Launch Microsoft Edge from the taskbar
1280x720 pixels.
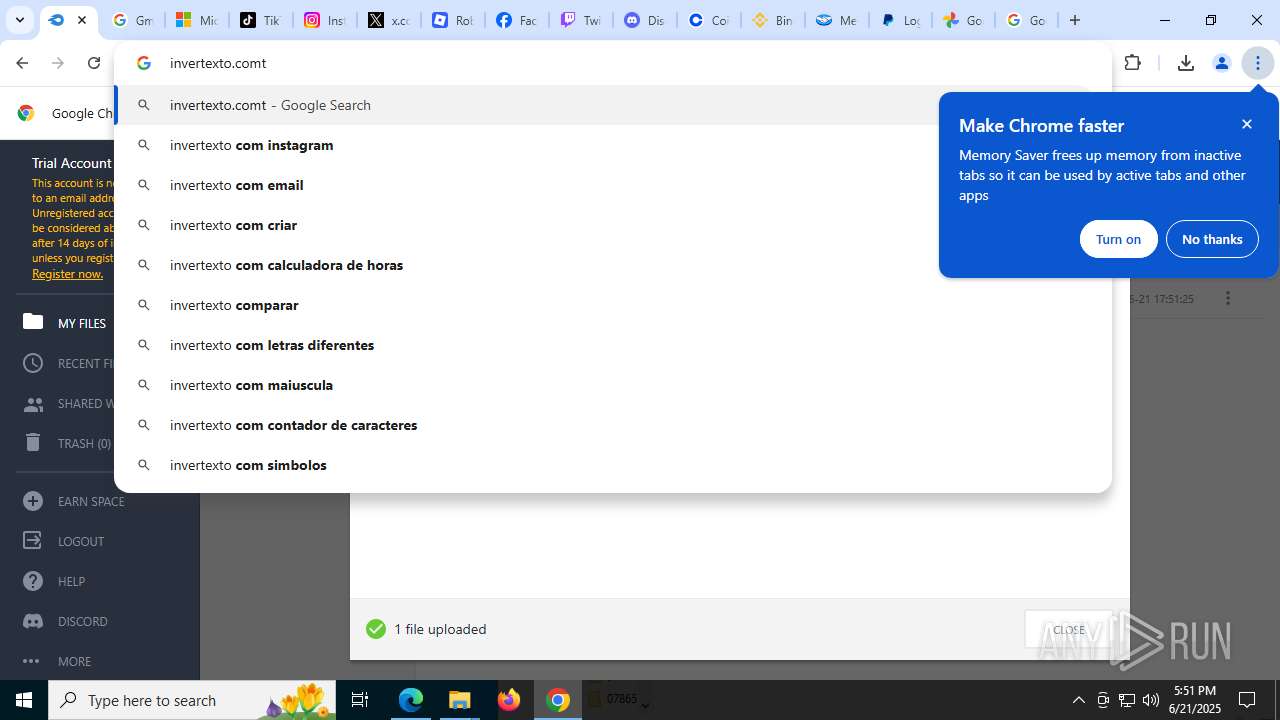tap(411, 700)
